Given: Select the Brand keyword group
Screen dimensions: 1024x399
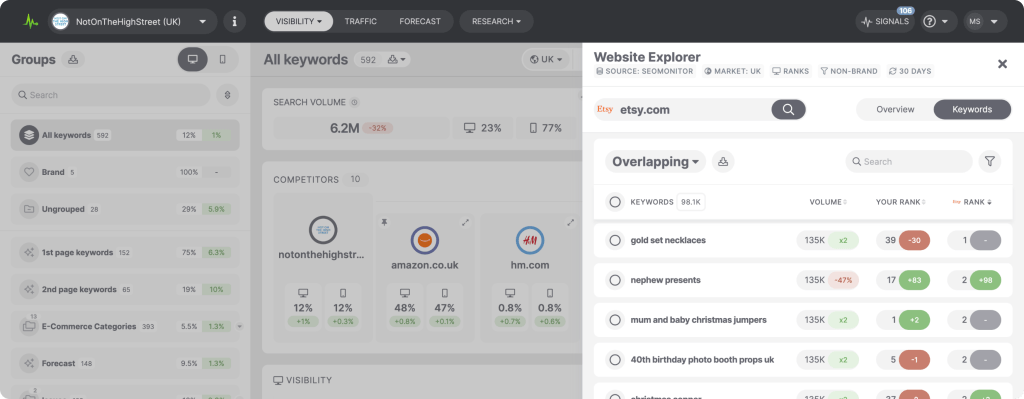Looking at the screenshot, I should tap(125, 172).
